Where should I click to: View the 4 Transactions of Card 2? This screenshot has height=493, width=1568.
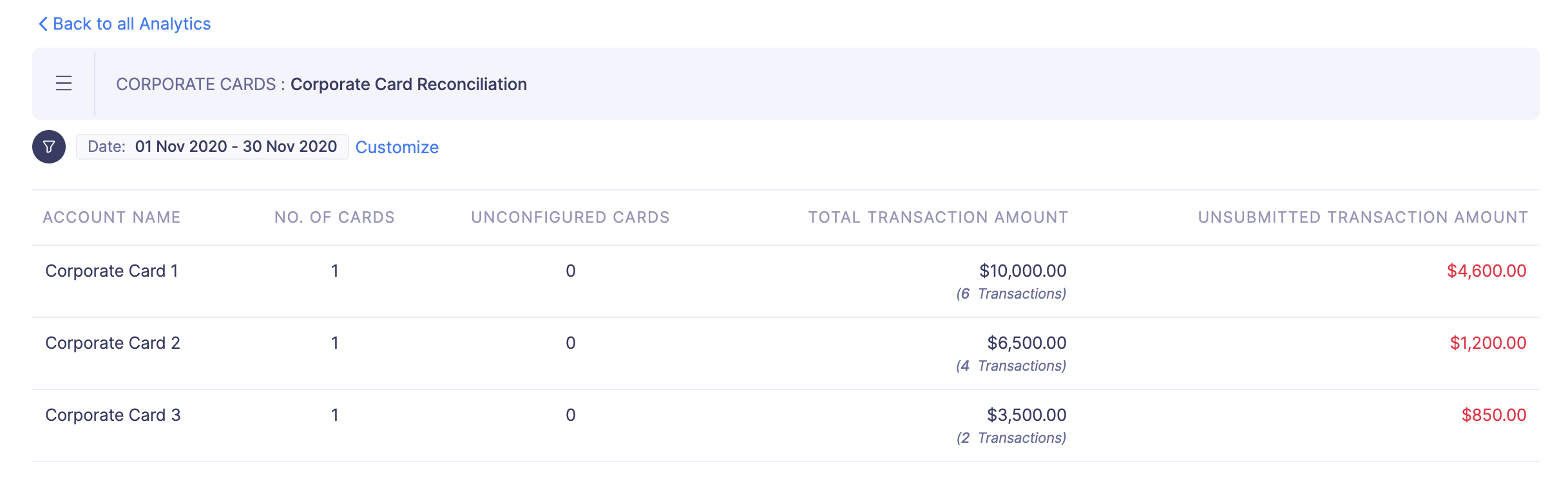[x=1011, y=366]
